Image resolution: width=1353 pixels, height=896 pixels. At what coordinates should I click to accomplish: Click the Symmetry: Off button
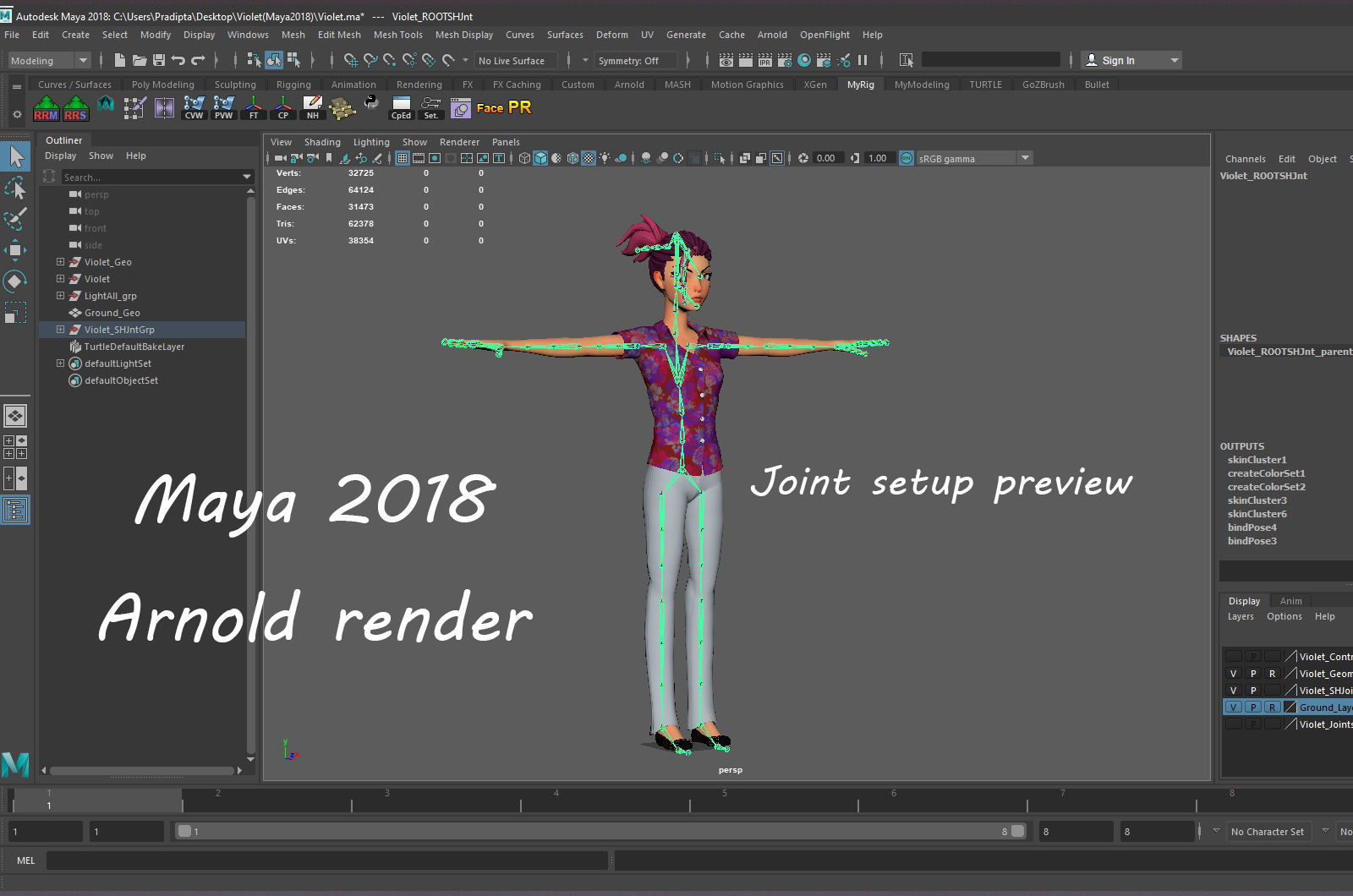pyautogui.click(x=637, y=60)
